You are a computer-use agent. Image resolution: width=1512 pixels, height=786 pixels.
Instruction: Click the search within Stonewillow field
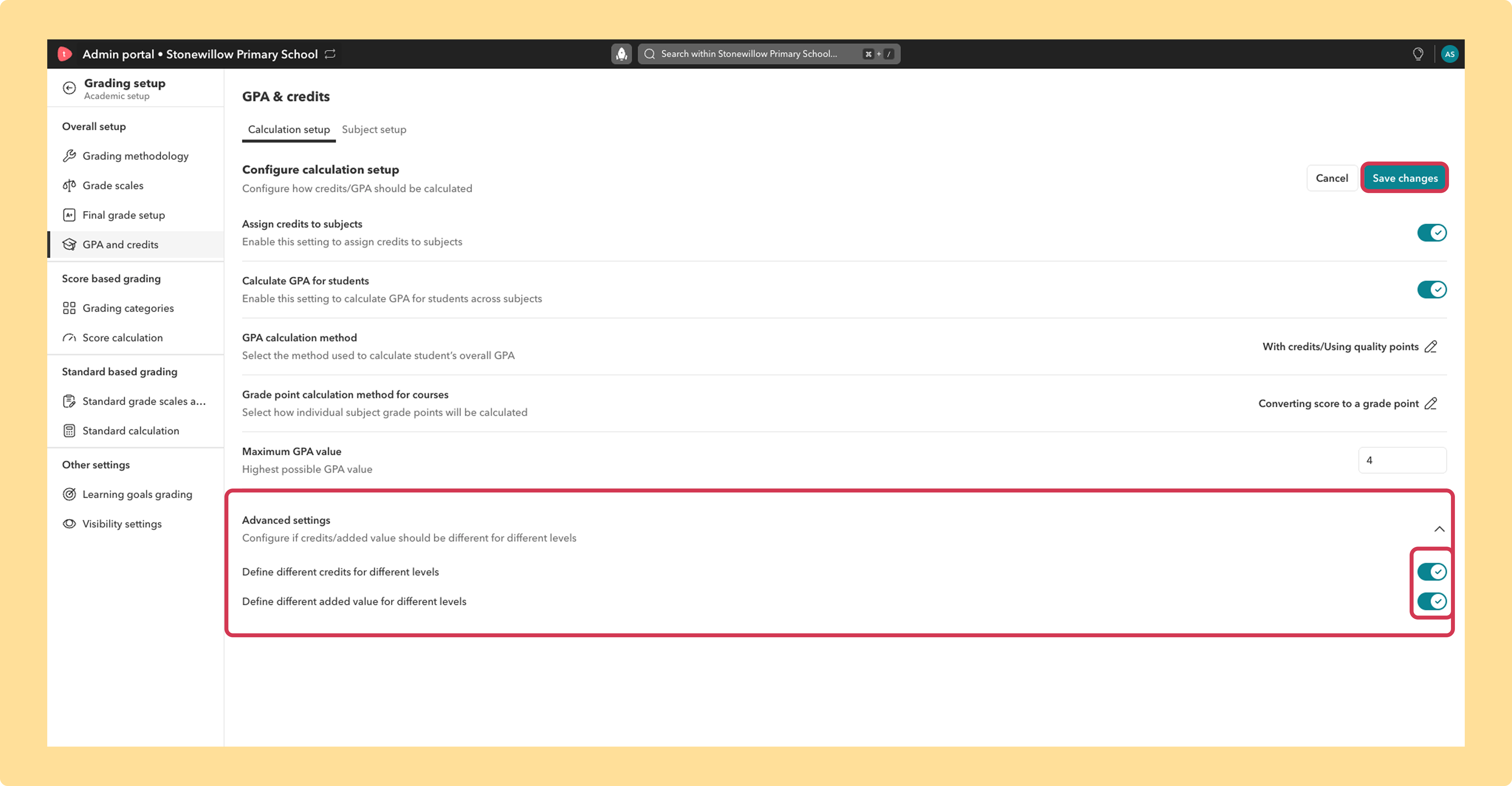(x=769, y=54)
